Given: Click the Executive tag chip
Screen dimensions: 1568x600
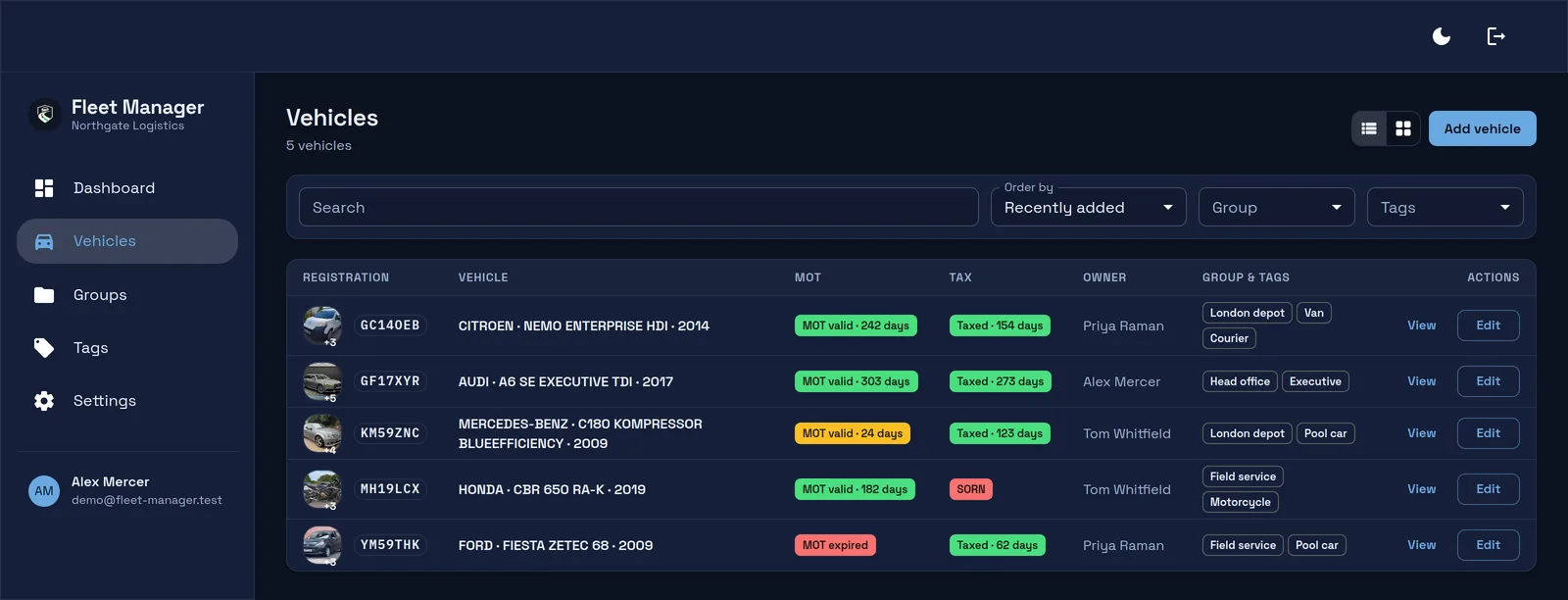Looking at the screenshot, I should pos(1315,381).
